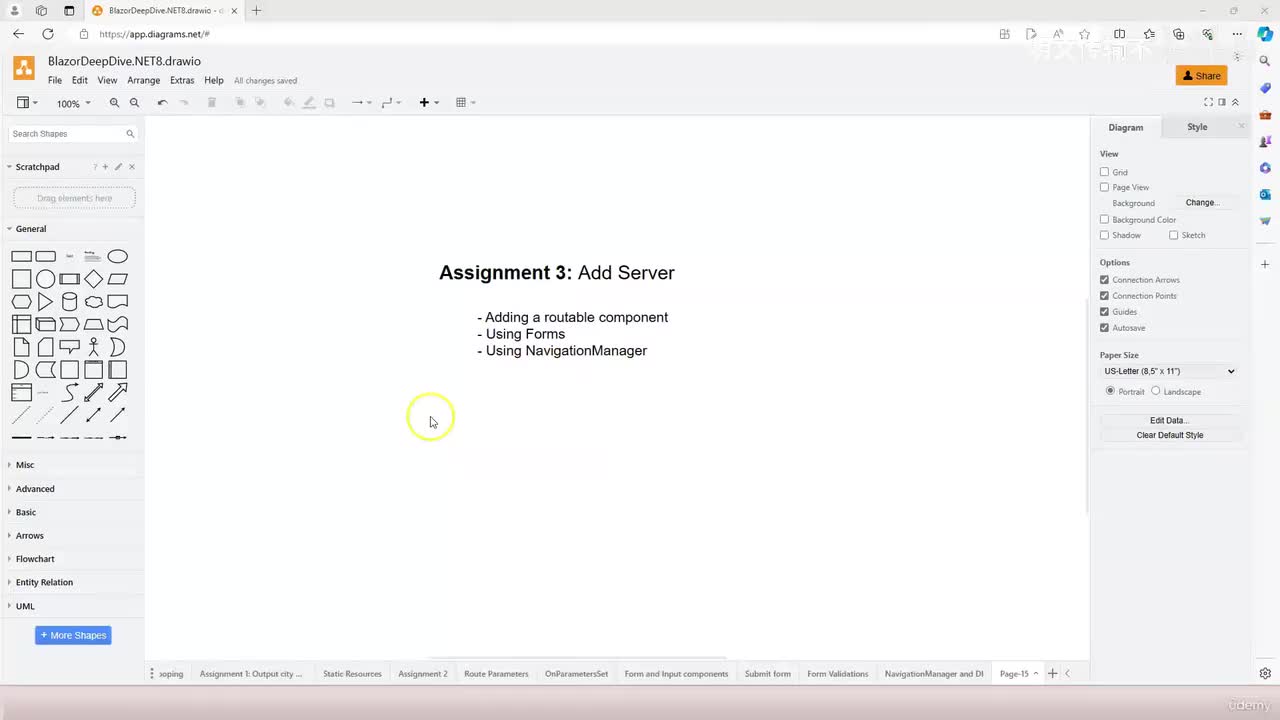The image size is (1280, 720).
Task: Select the diamond shape in General
Action: coord(94,279)
